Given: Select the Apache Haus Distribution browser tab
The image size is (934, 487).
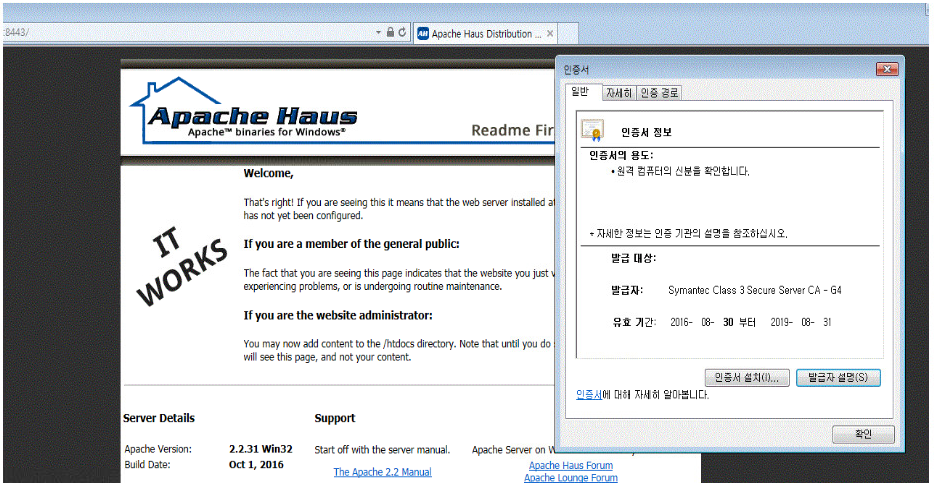Looking at the screenshot, I should [x=485, y=34].
